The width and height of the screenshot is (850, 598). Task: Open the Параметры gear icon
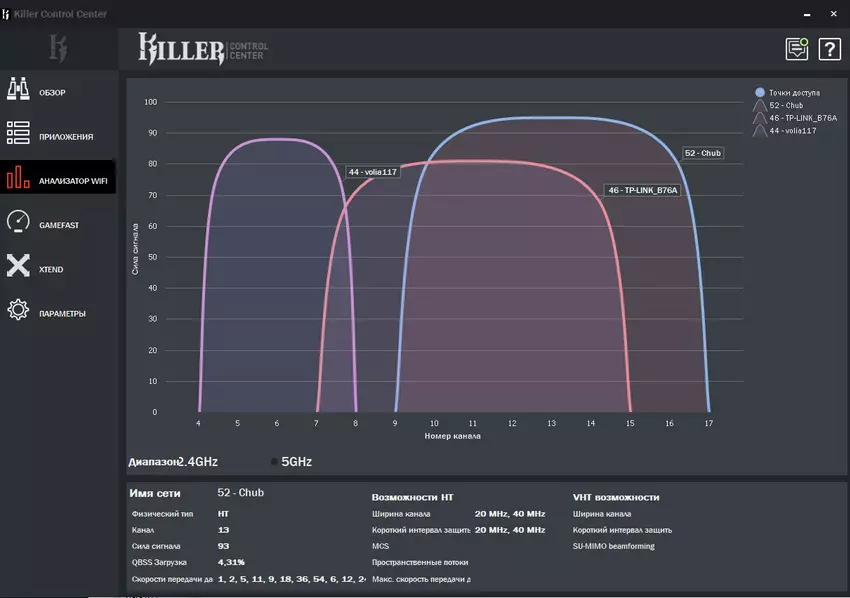coord(18,312)
